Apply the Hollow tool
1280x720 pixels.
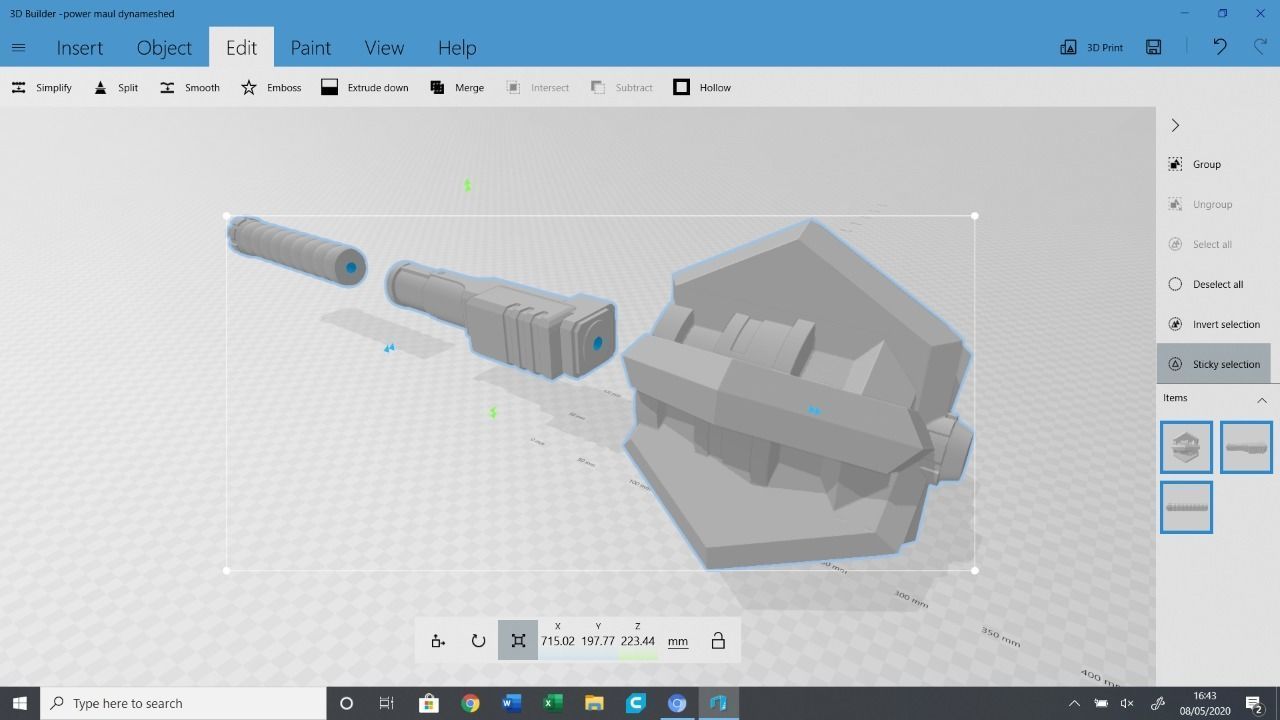click(x=702, y=88)
